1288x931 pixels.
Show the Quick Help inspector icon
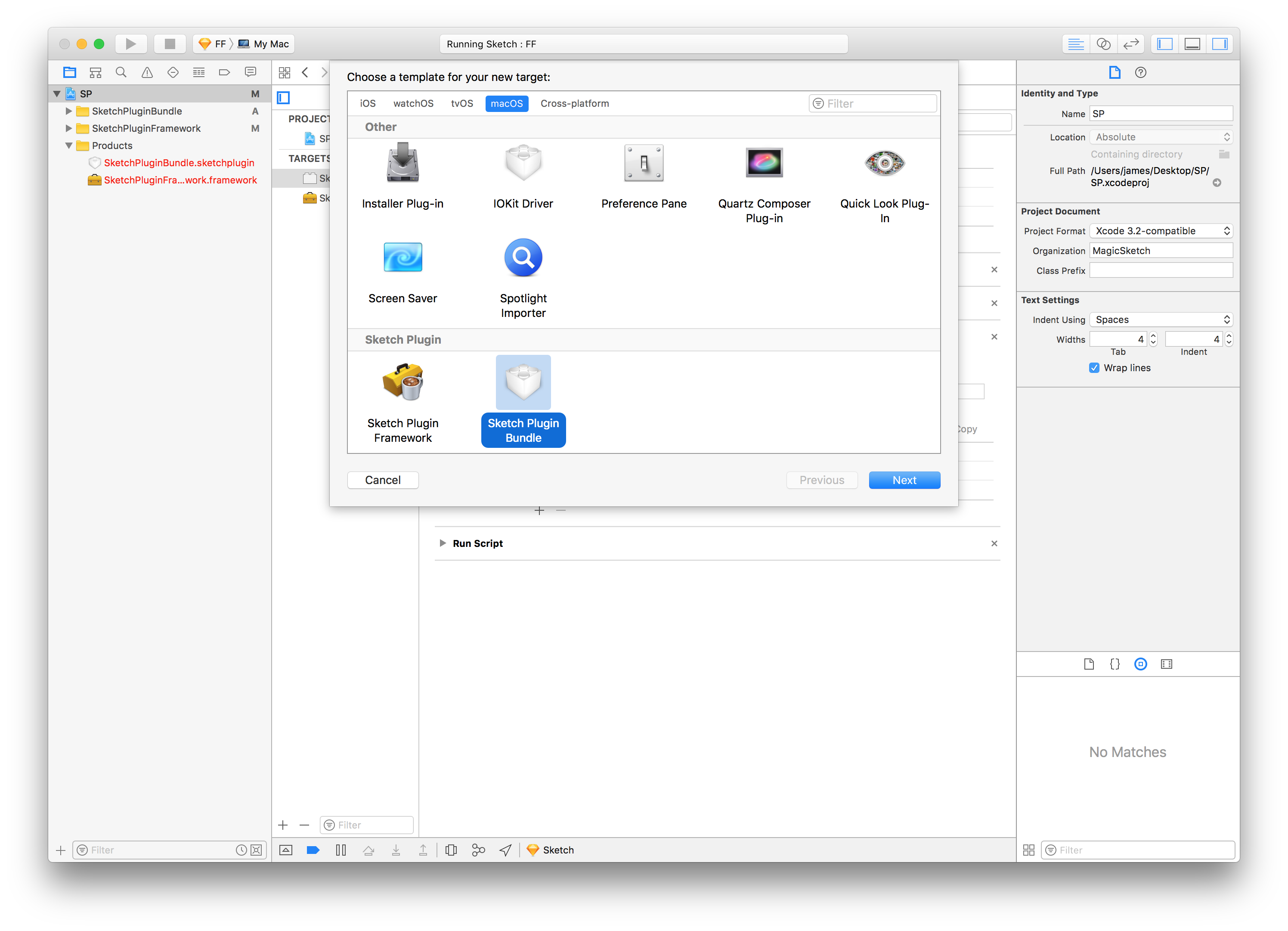click(x=1140, y=72)
